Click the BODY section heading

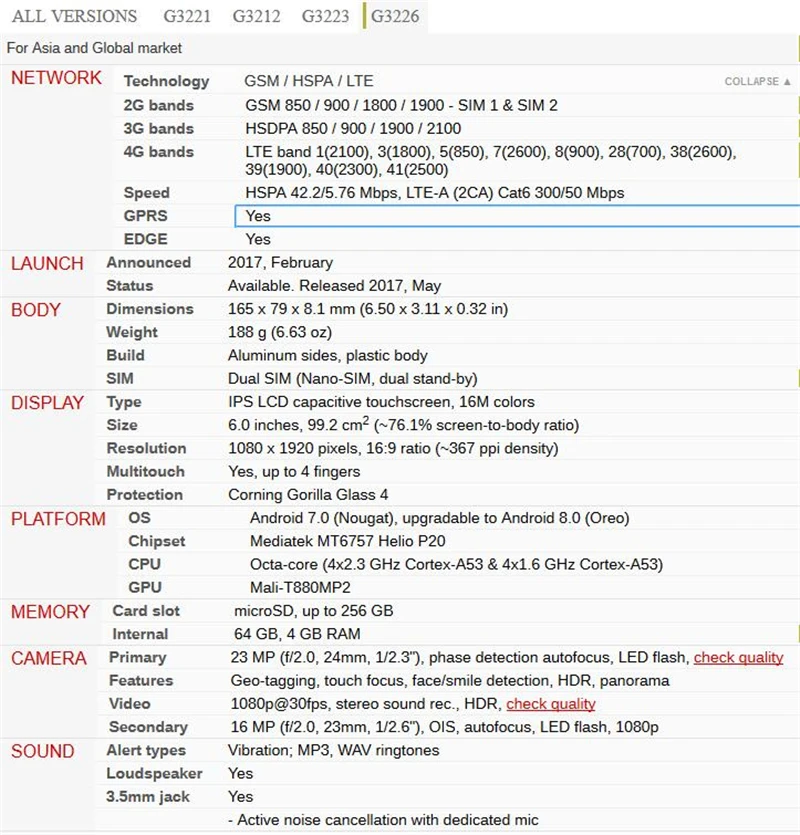36,310
